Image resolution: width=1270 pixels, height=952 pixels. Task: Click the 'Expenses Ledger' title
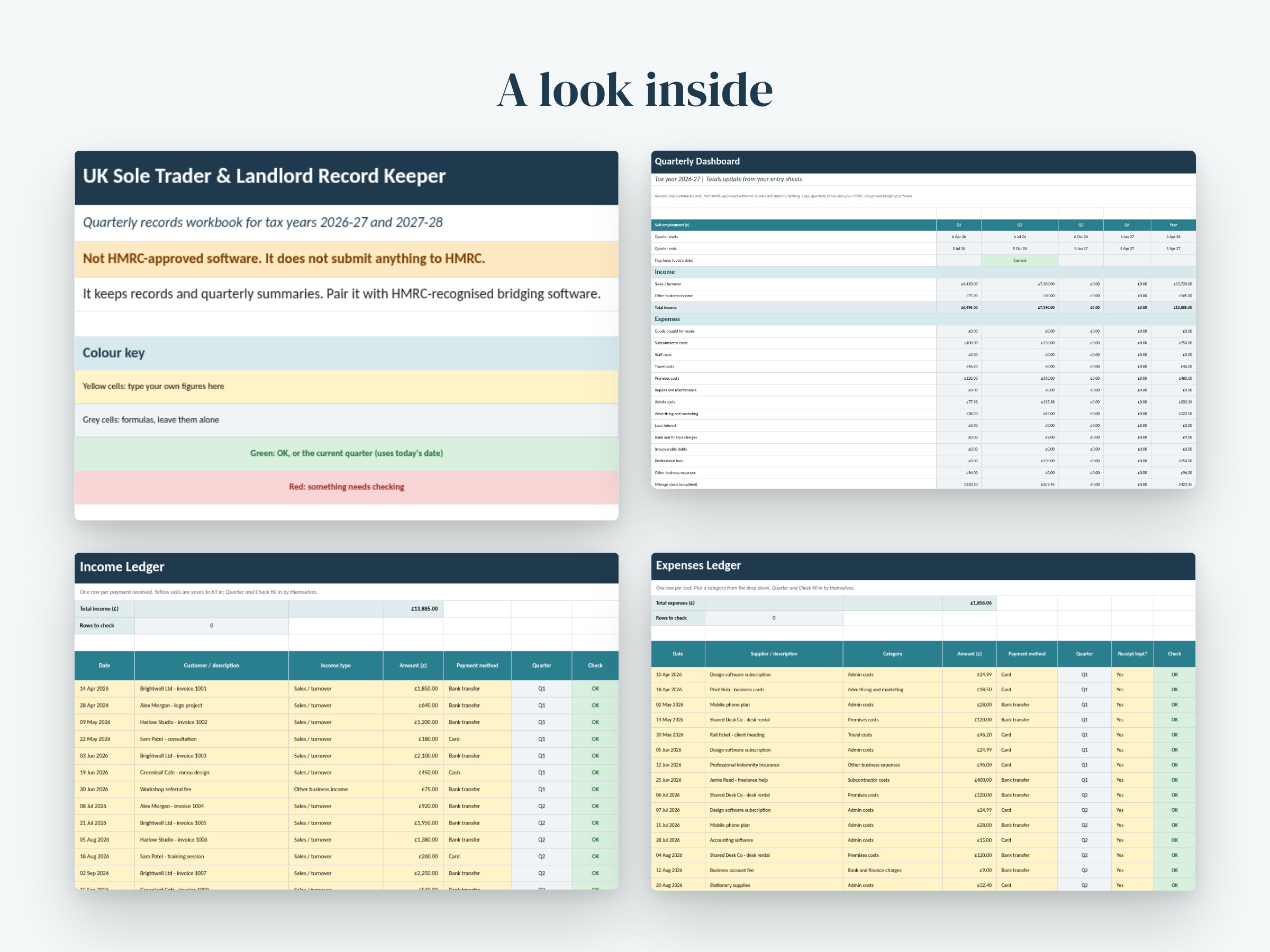tap(698, 565)
